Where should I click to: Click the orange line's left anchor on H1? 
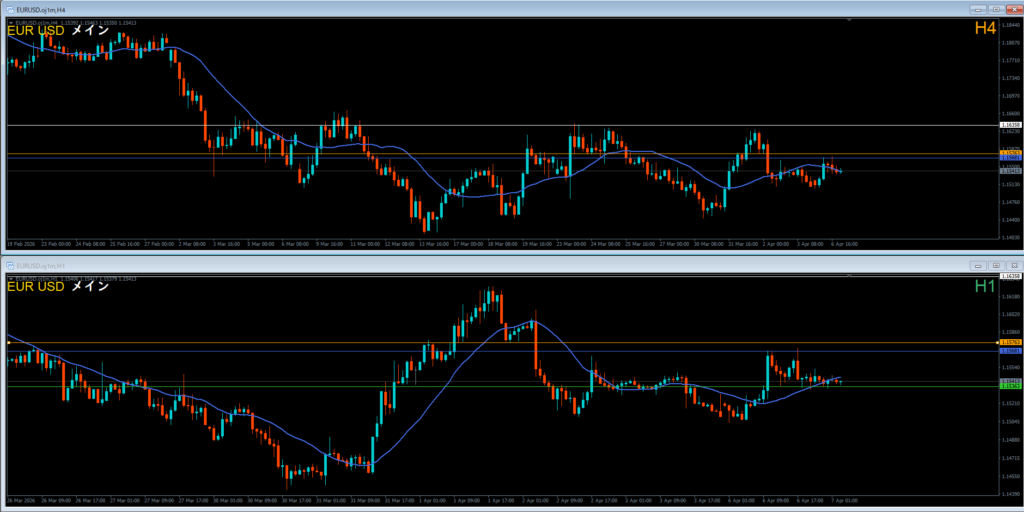[x=8, y=343]
